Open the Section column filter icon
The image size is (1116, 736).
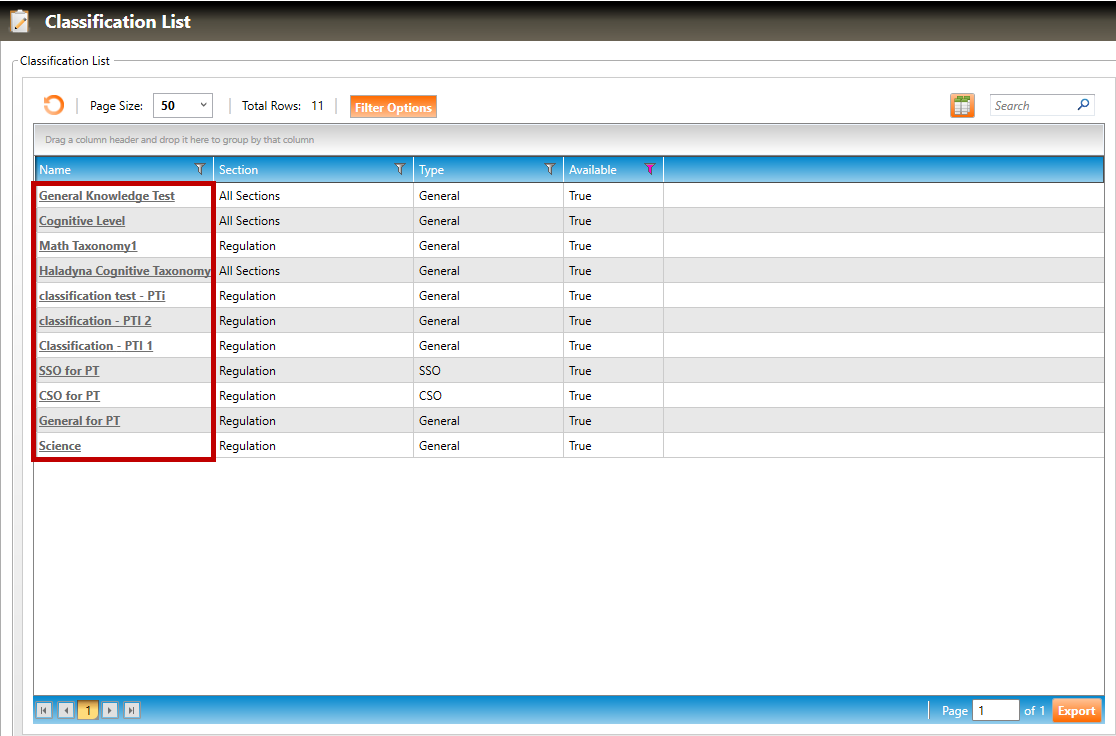pos(400,170)
